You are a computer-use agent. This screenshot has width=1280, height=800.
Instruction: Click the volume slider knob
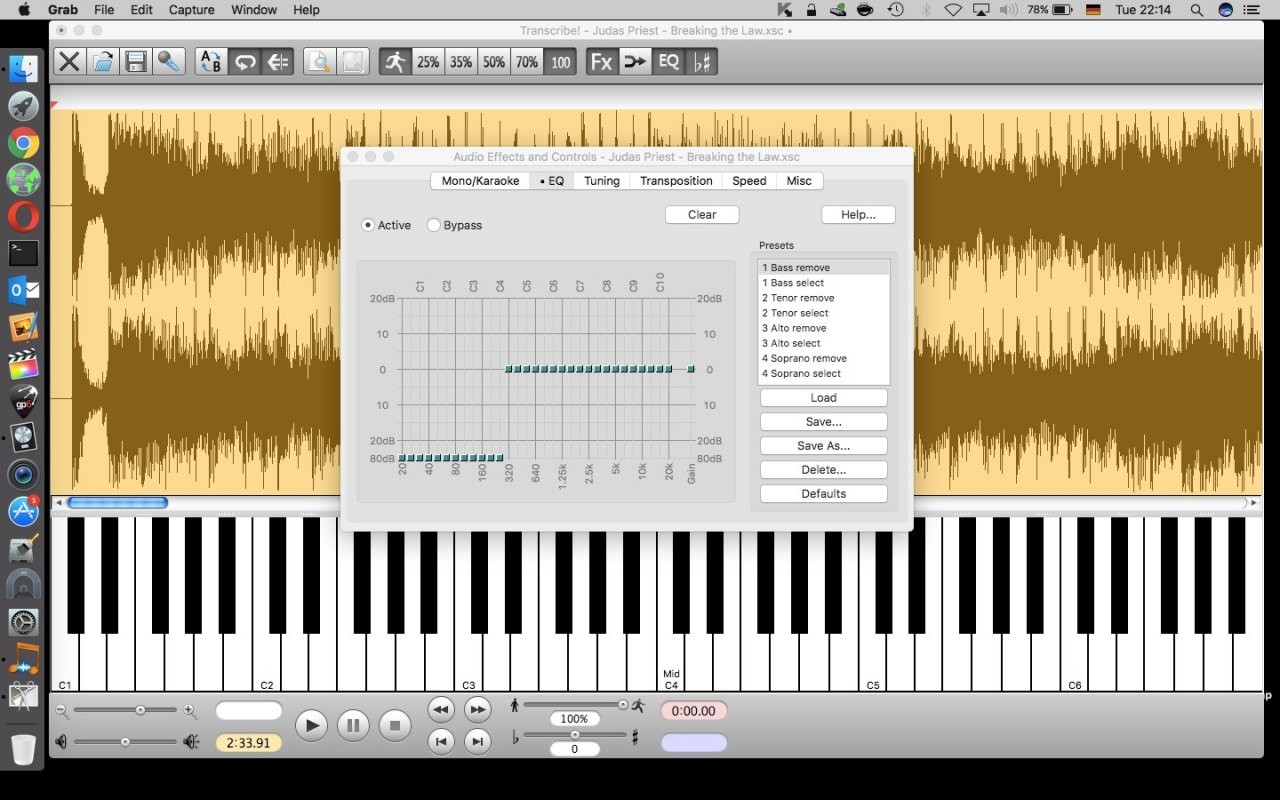tap(125, 742)
